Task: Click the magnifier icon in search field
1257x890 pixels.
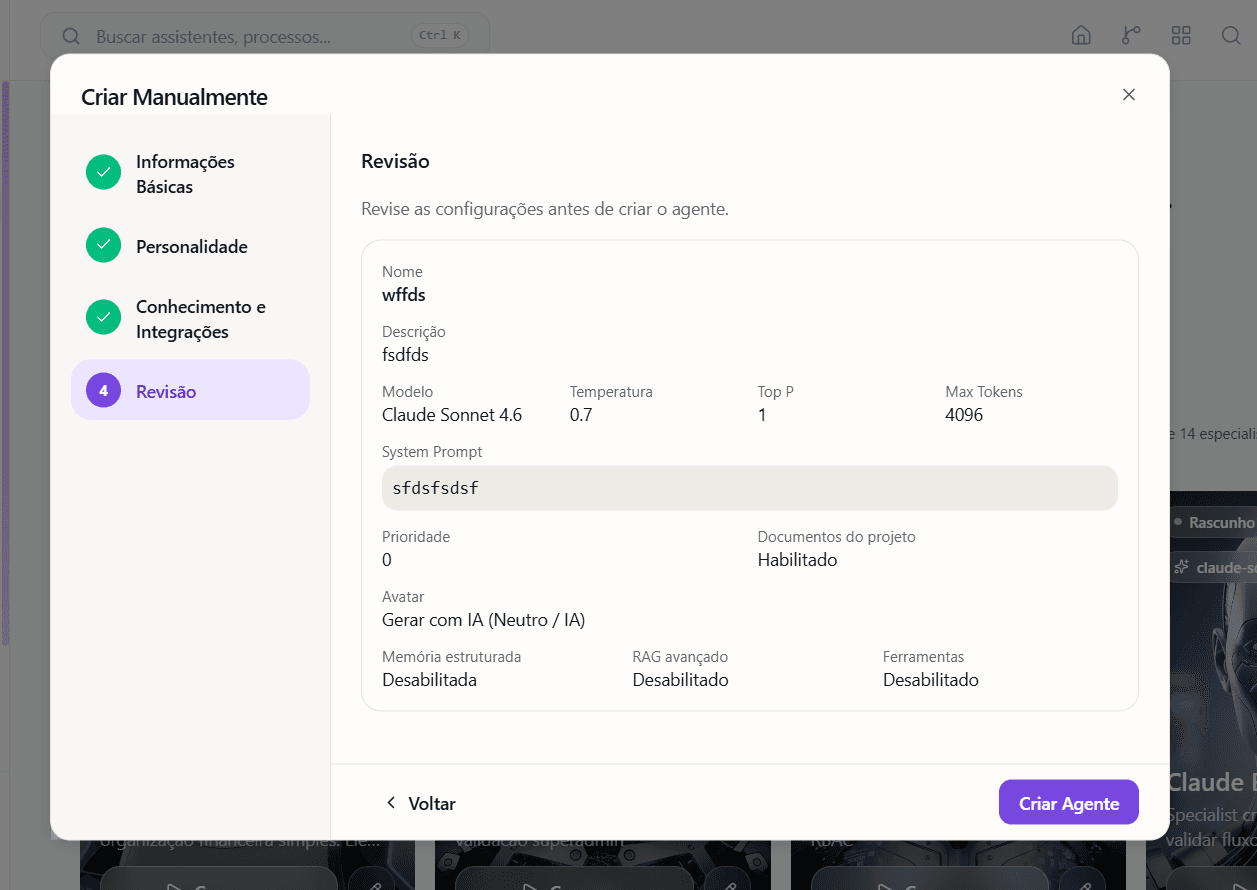Action: (x=71, y=36)
